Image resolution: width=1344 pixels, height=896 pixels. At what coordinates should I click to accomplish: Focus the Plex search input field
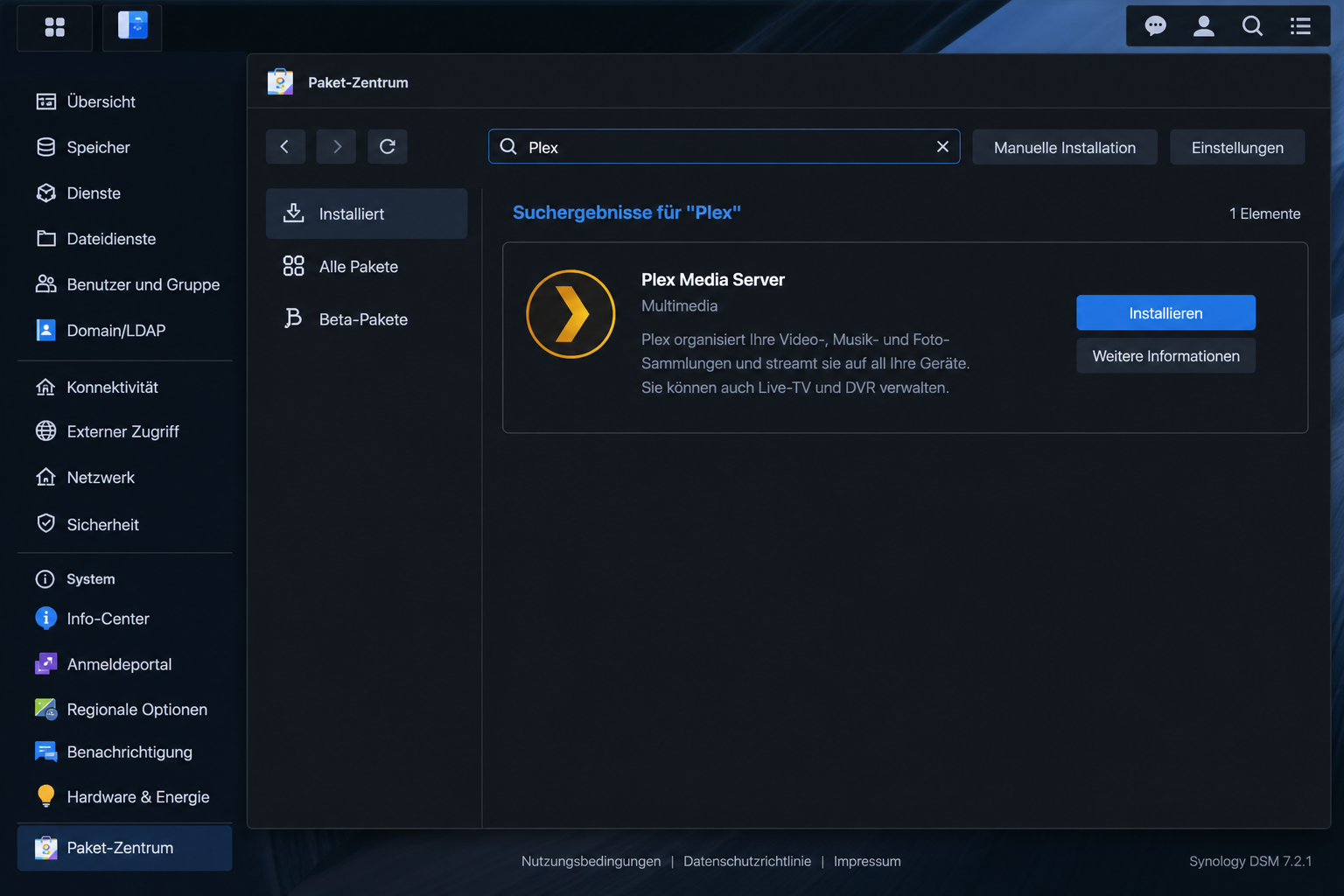(x=724, y=147)
